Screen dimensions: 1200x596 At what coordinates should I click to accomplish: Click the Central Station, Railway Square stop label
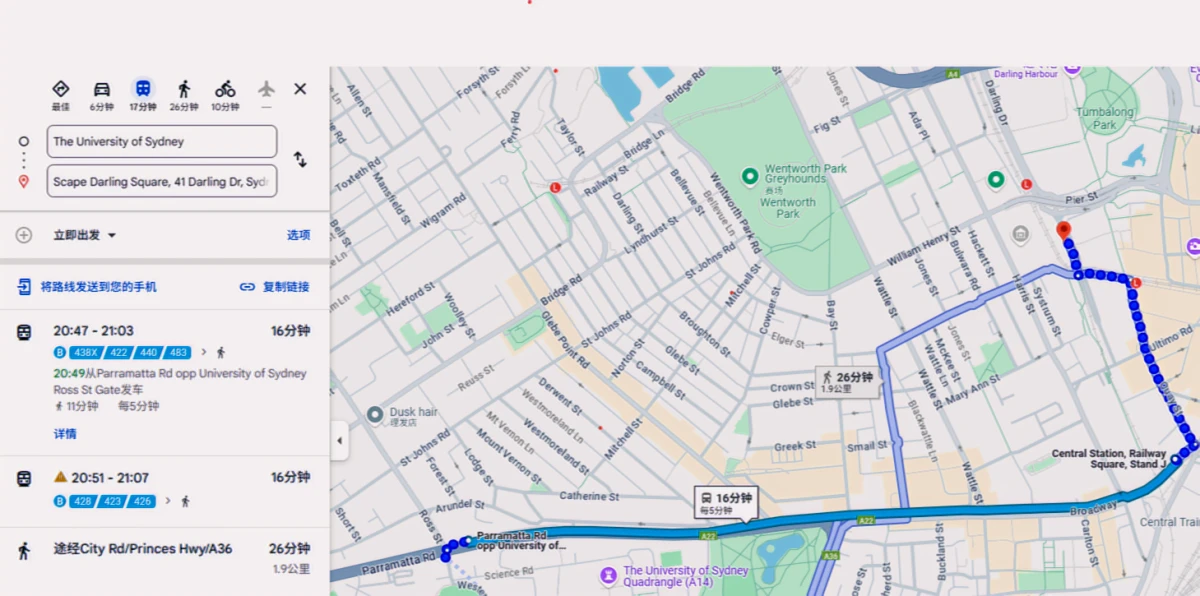[1109, 458]
